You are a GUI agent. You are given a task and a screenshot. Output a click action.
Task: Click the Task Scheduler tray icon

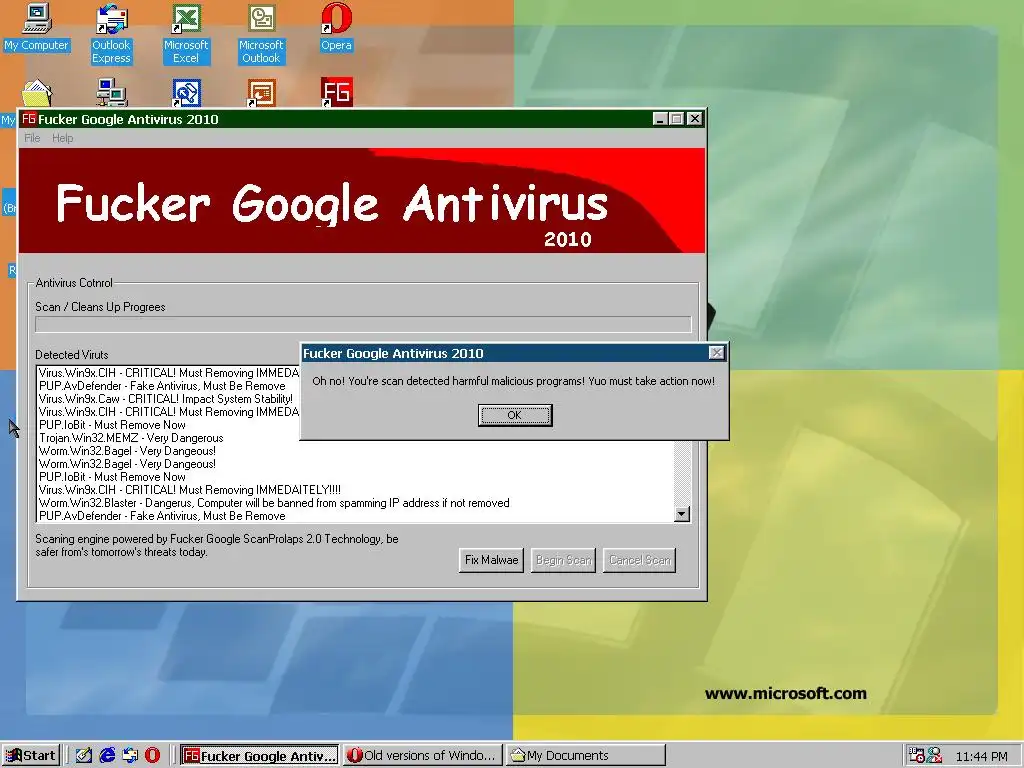917,756
